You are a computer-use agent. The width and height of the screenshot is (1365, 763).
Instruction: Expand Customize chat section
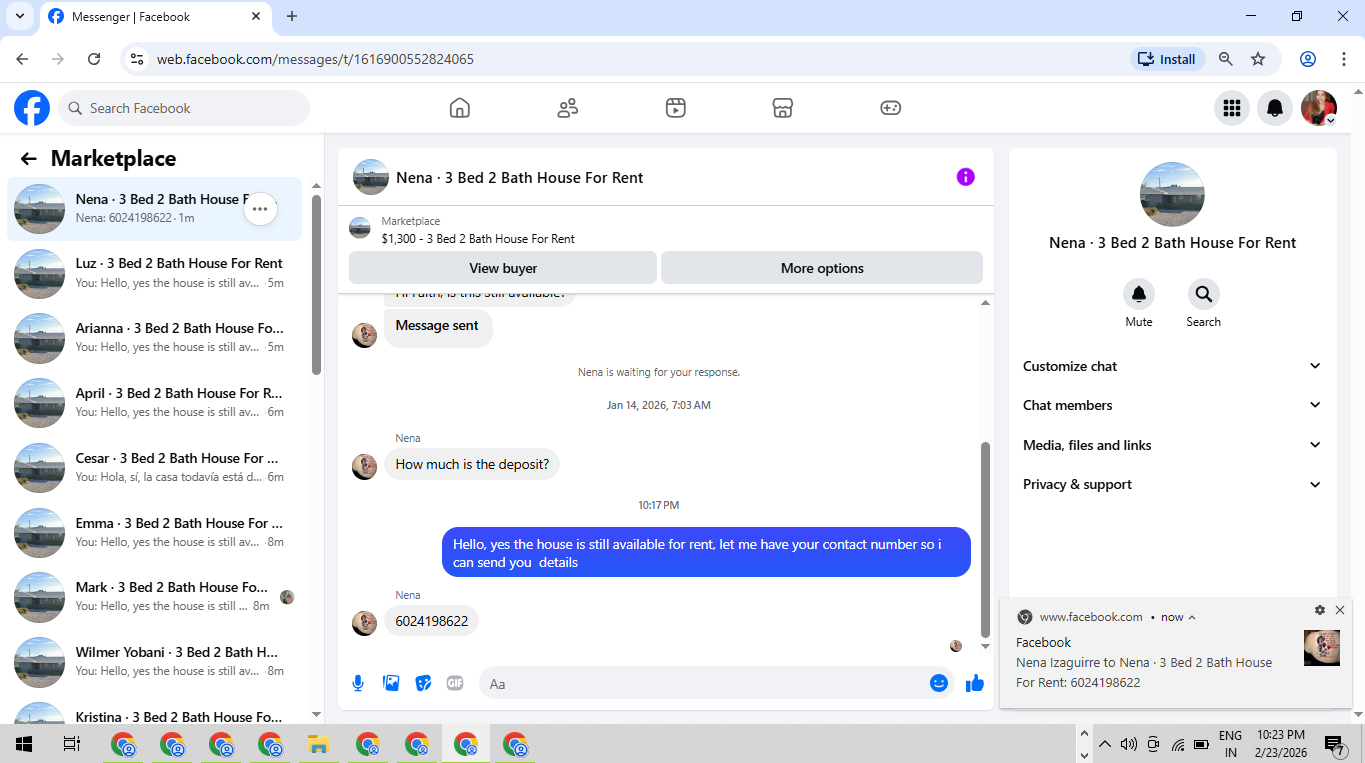pos(1172,366)
